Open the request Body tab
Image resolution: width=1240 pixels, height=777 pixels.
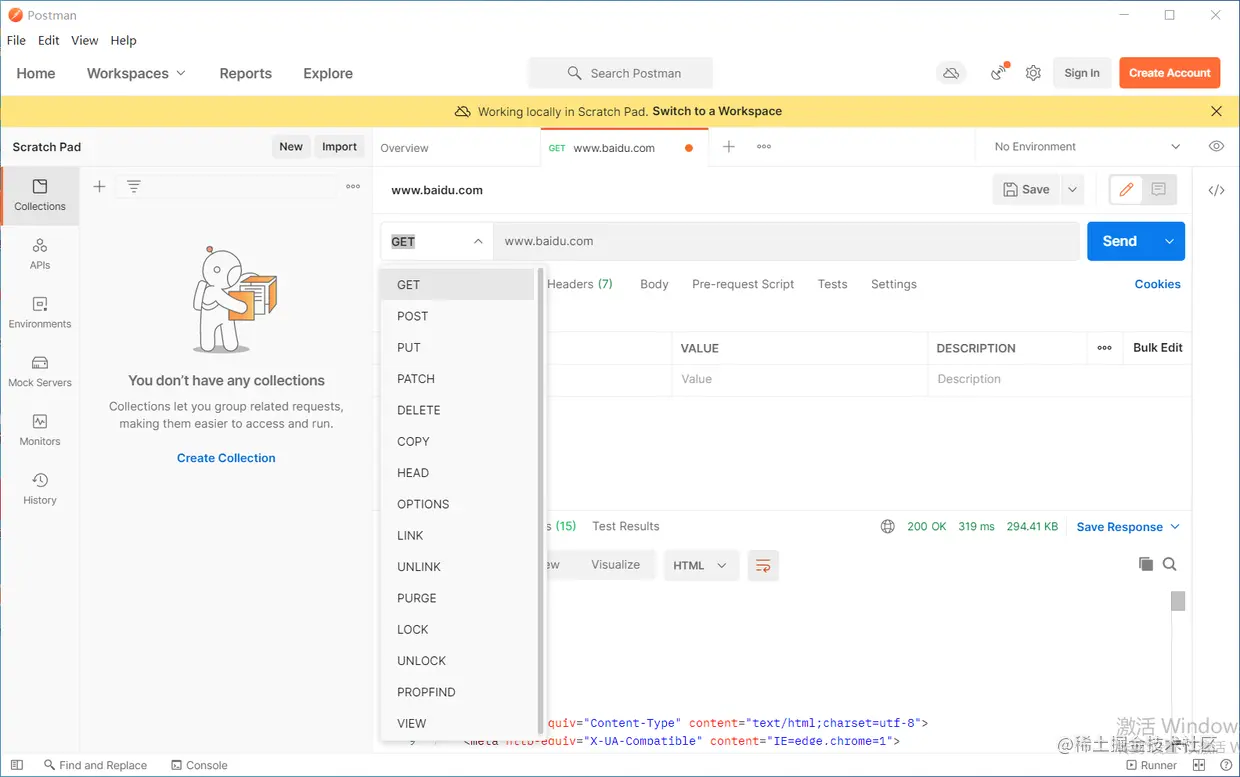(x=654, y=284)
